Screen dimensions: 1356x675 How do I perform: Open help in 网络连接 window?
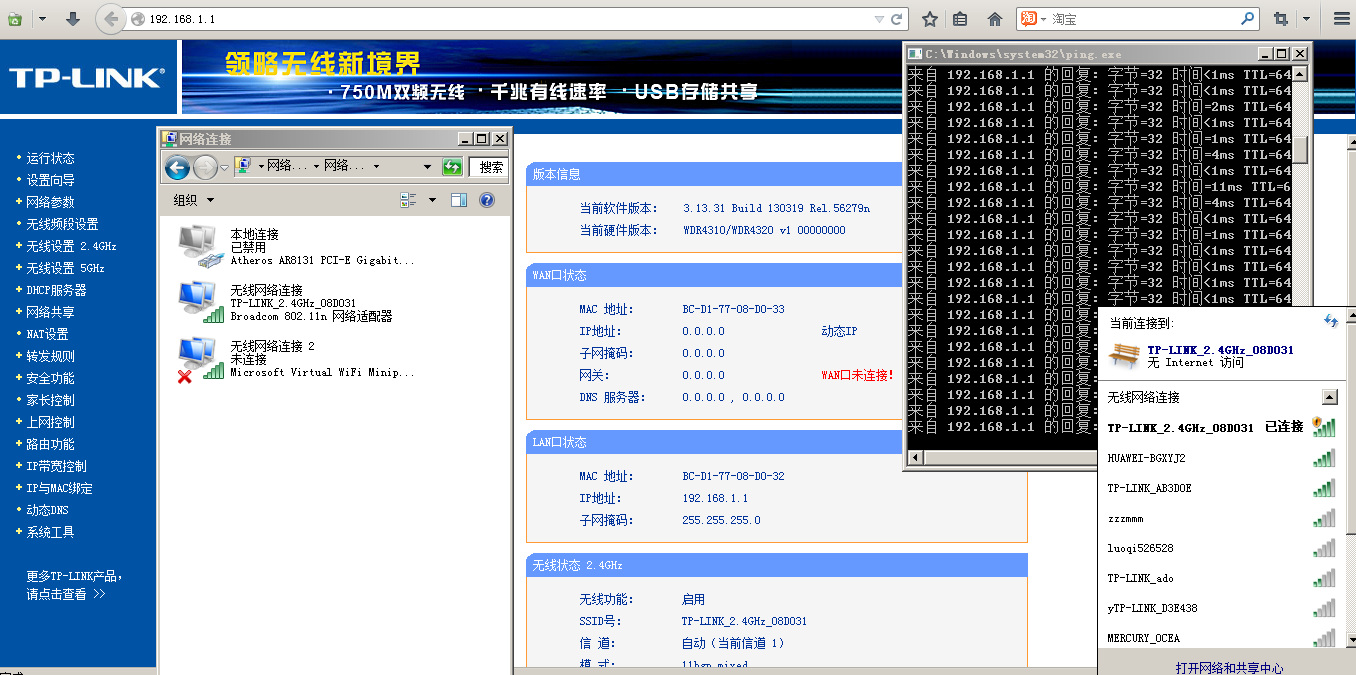(487, 200)
